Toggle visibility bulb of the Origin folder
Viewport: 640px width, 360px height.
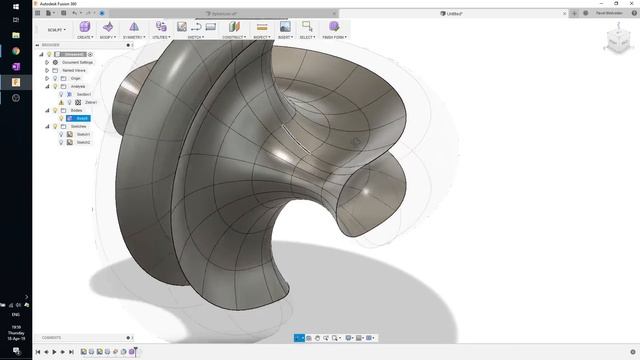tap(56, 78)
